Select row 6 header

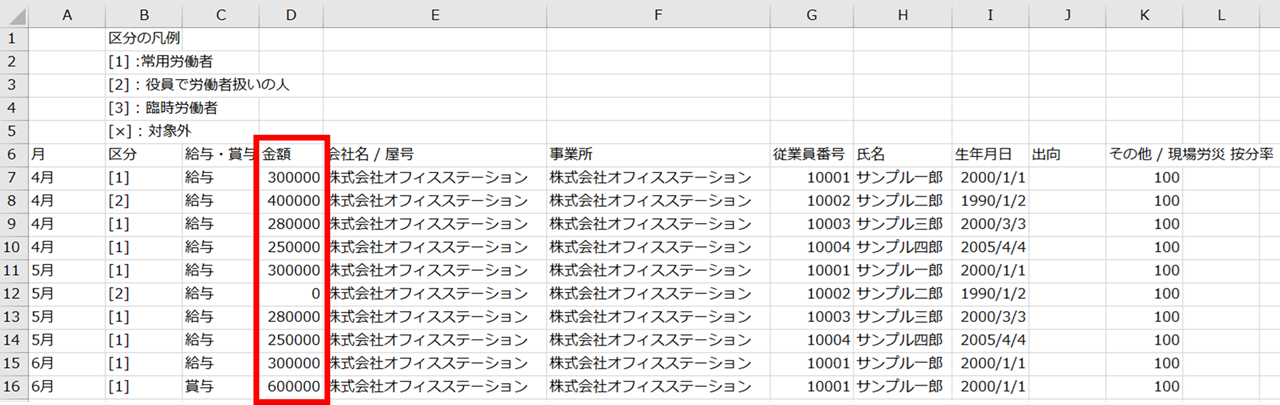[14, 155]
